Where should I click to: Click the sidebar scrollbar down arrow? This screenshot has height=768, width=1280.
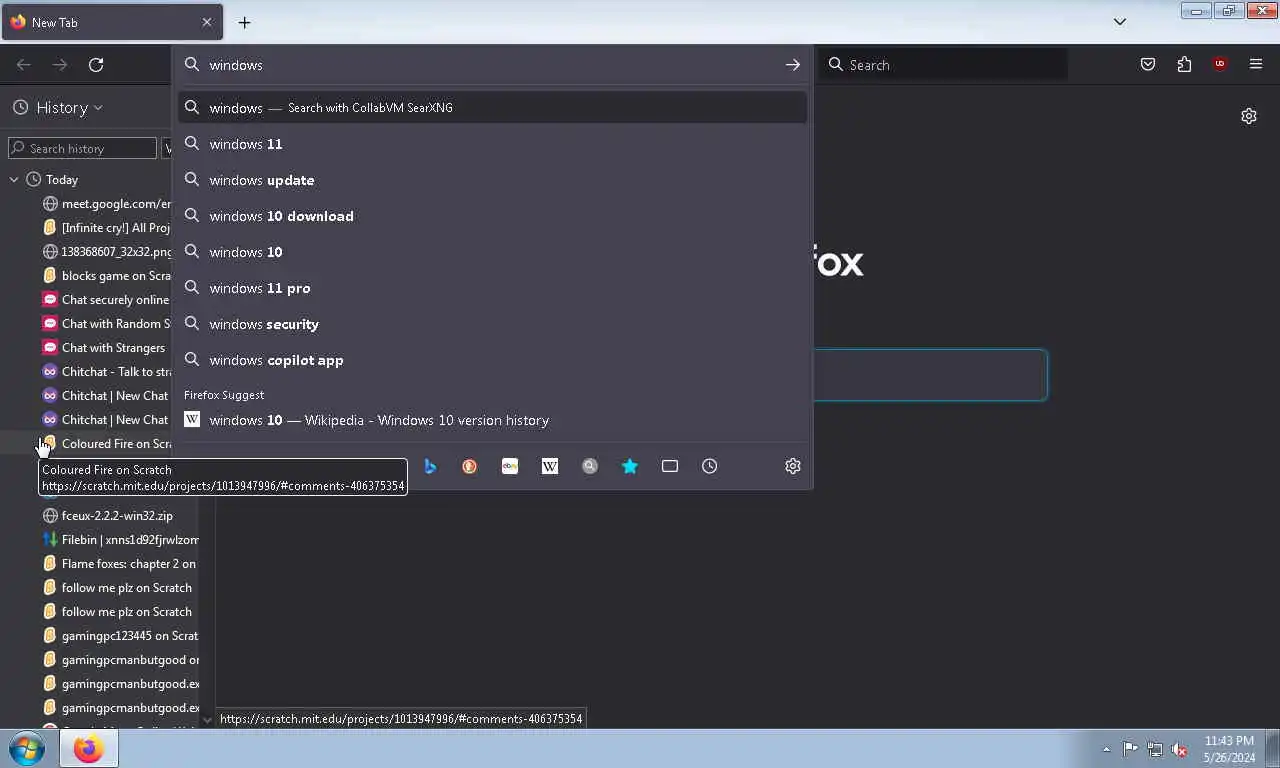click(207, 720)
